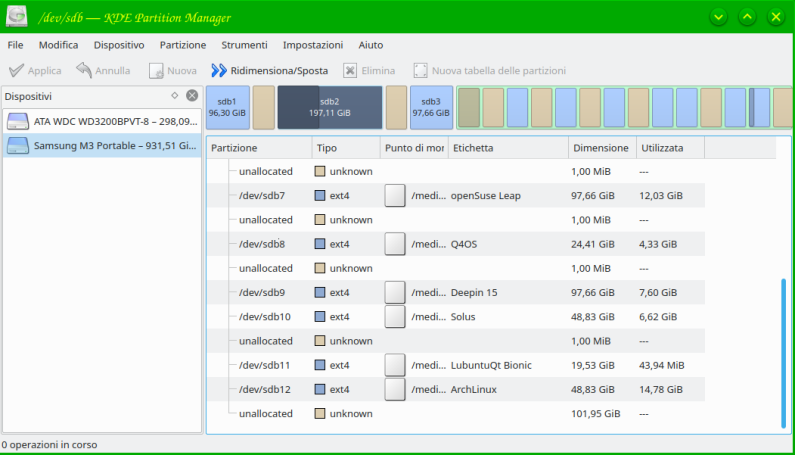This screenshot has width=795, height=455.
Task: Click the ext4 color icon for /dev/sdb11
Action: (320, 365)
